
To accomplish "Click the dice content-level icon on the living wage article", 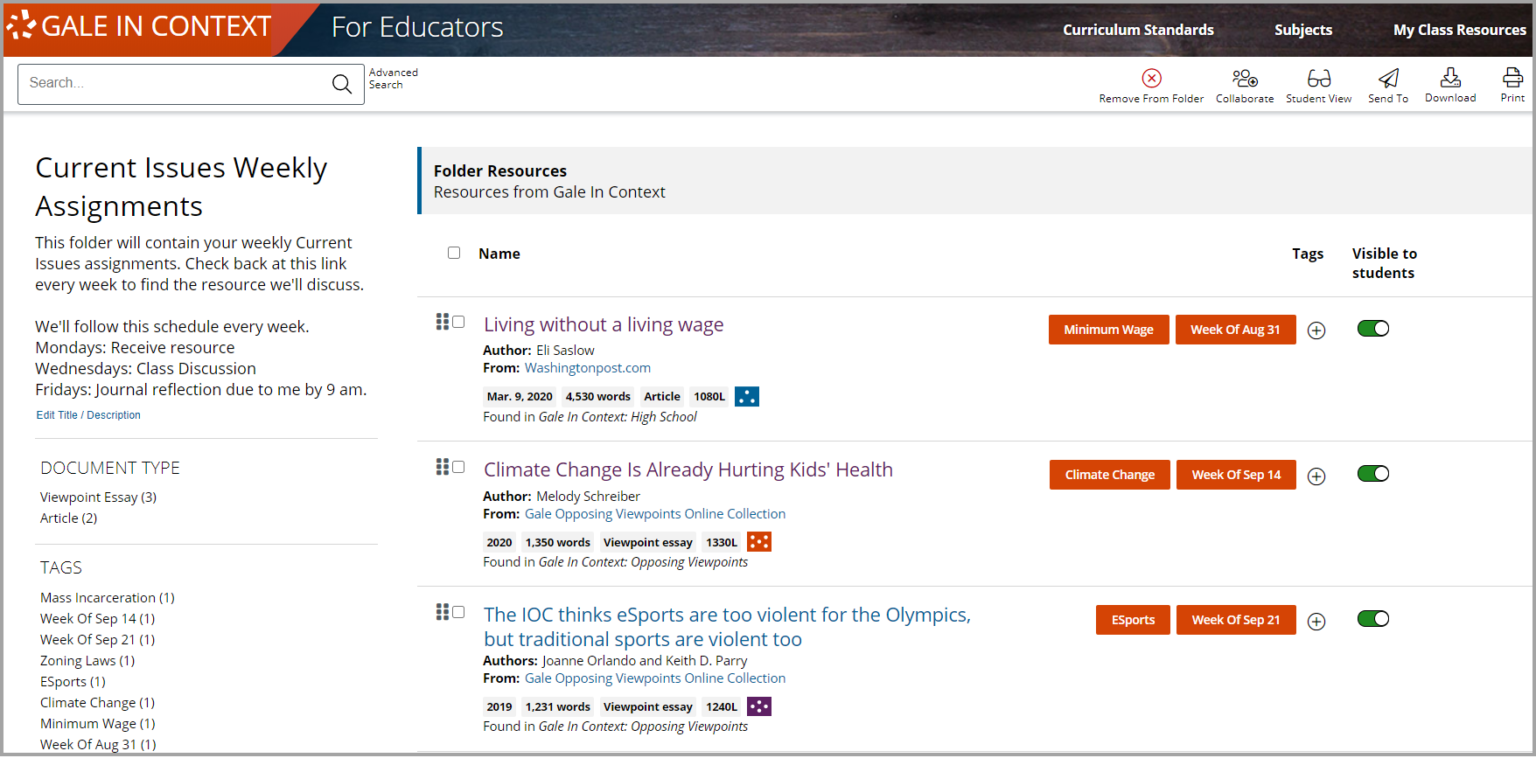I will pos(747,396).
